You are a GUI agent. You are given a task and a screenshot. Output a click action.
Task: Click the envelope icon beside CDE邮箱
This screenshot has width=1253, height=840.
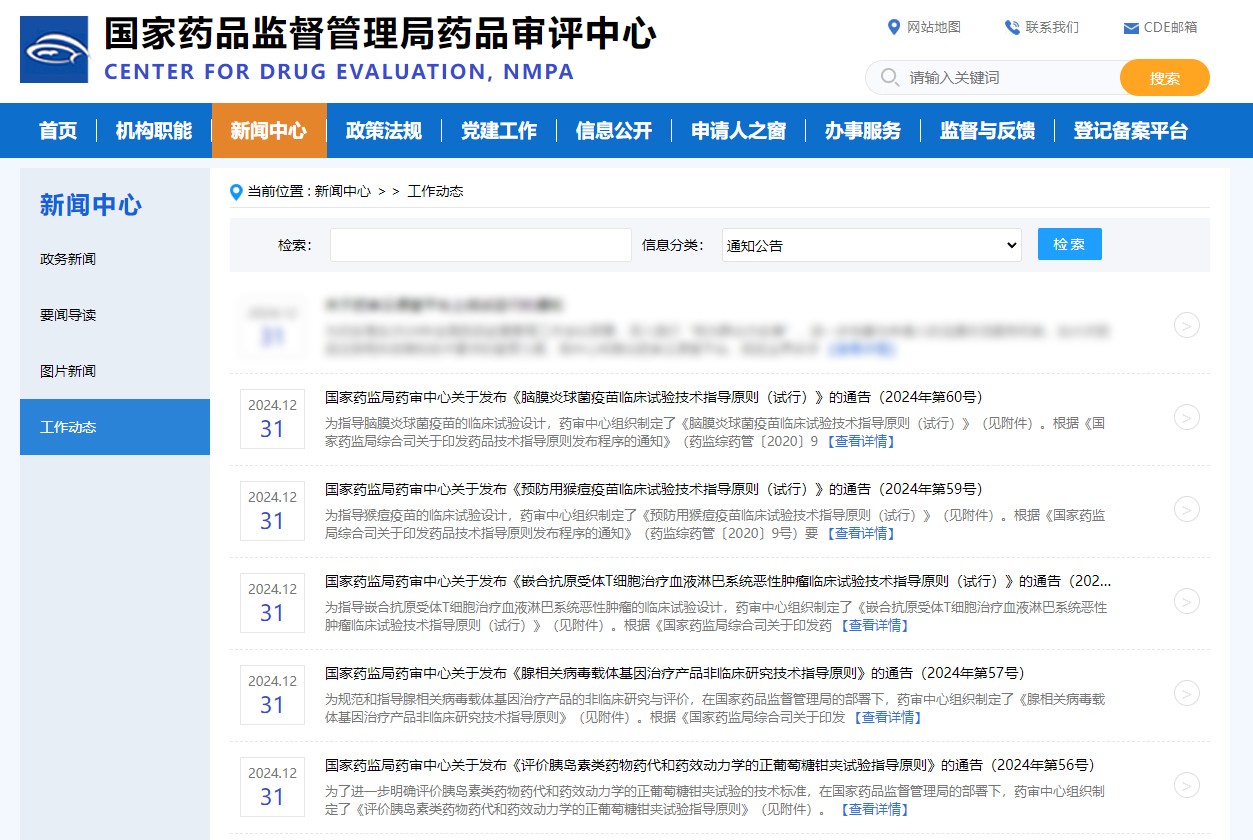click(x=1129, y=28)
